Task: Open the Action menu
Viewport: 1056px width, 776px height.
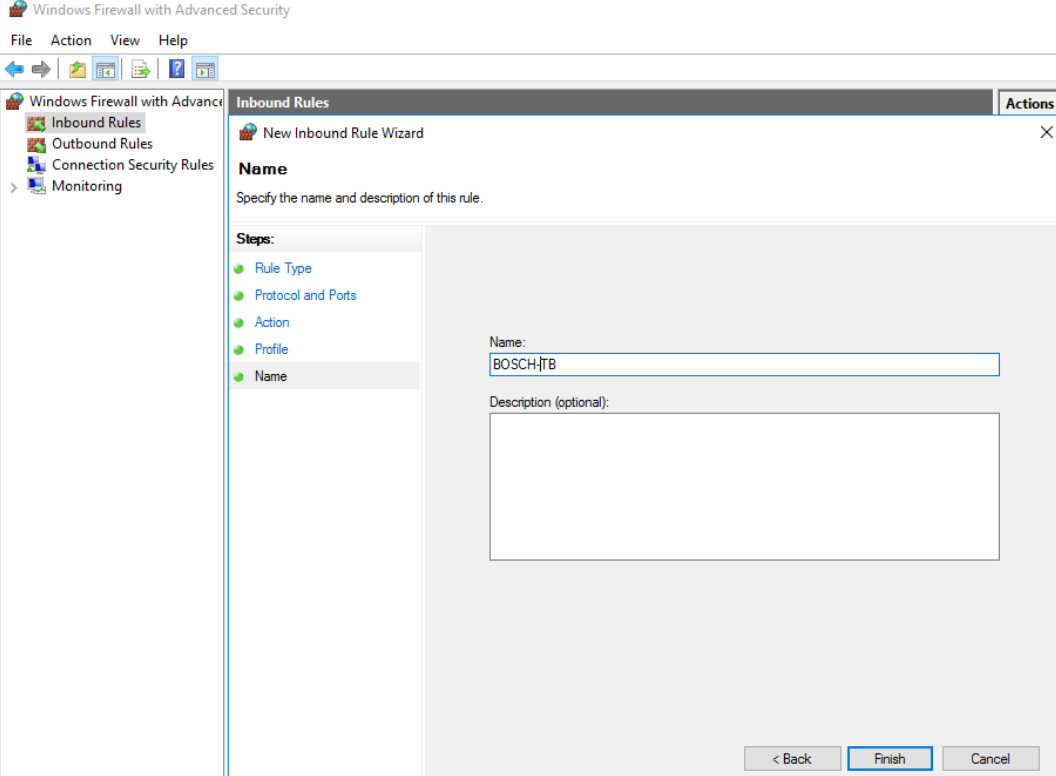Action: point(71,40)
